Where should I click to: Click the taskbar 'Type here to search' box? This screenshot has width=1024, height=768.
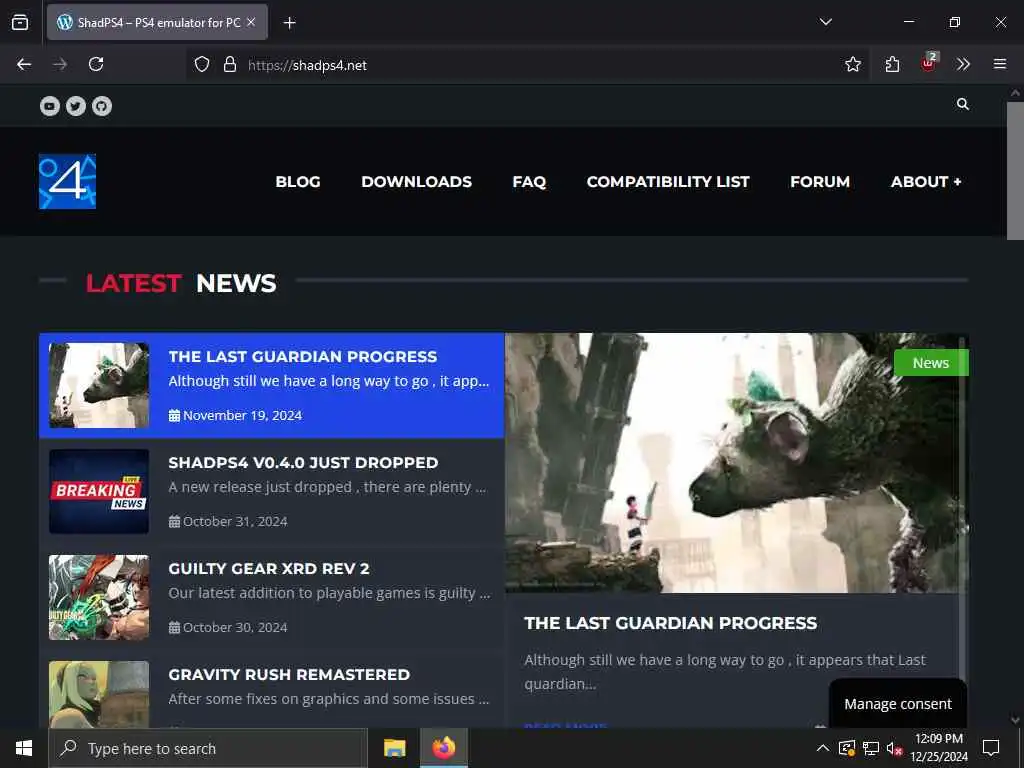(x=208, y=748)
